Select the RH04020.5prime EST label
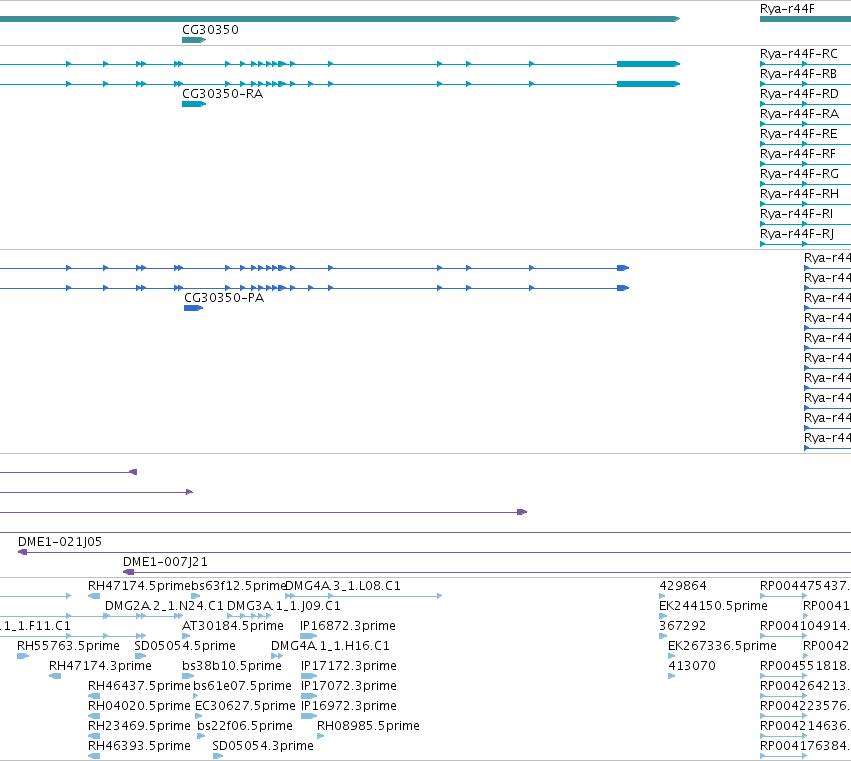The image size is (851, 761). tap(139, 706)
